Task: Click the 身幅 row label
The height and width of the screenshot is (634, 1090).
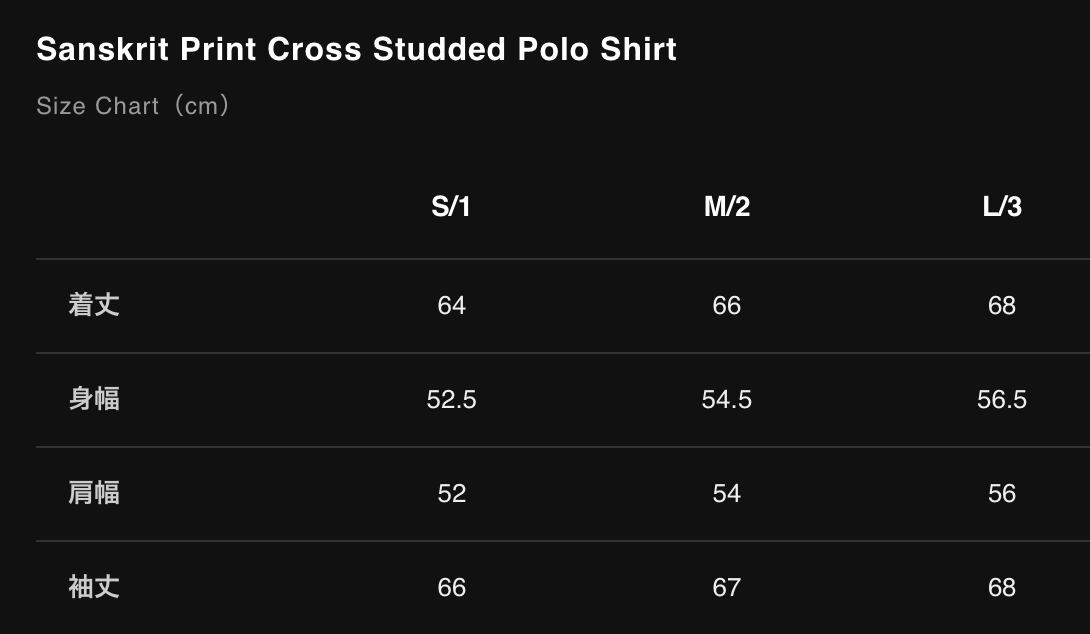Action: tap(94, 399)
